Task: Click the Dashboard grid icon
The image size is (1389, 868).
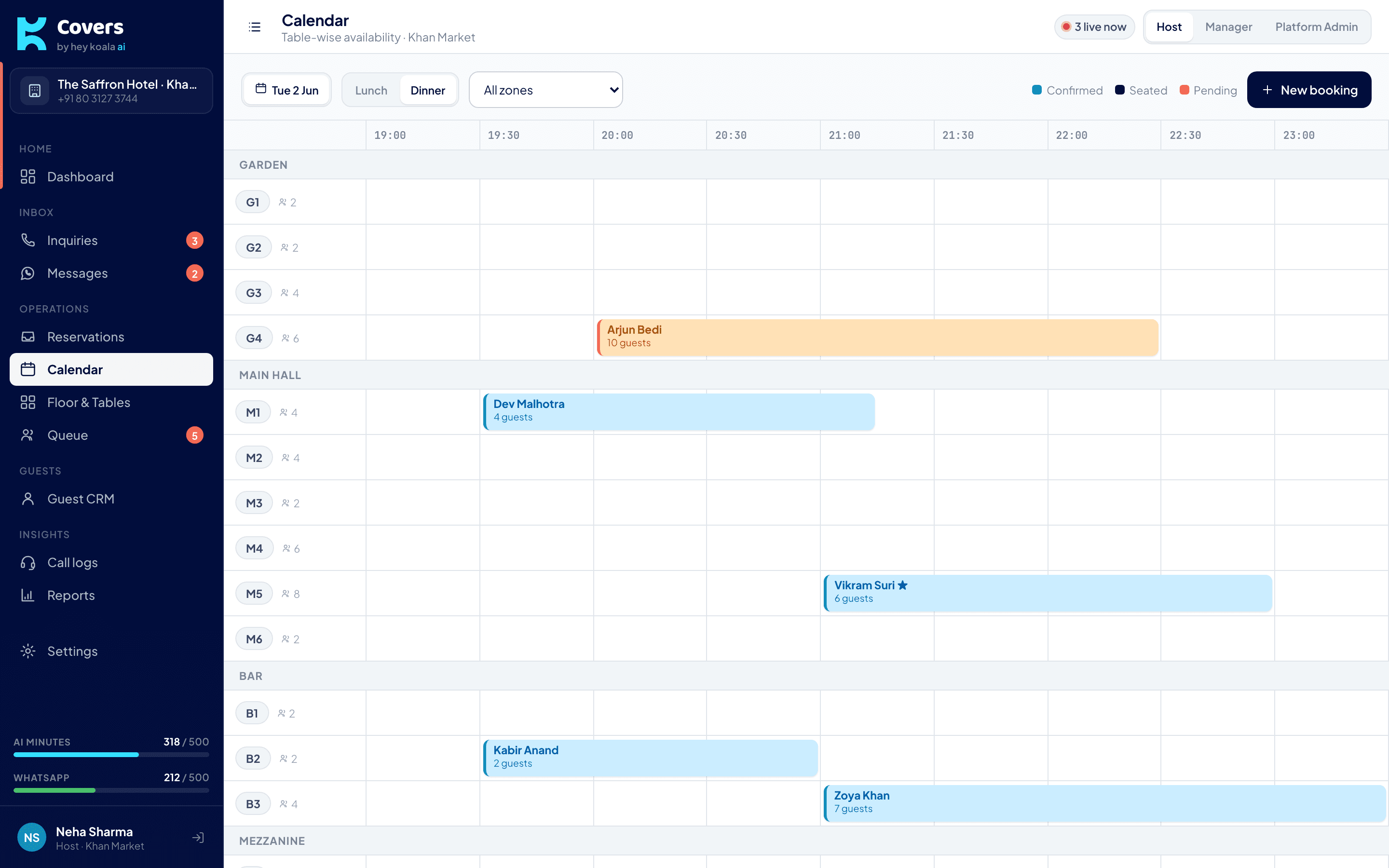Action: pyautogui.click(x=27, y=177)
